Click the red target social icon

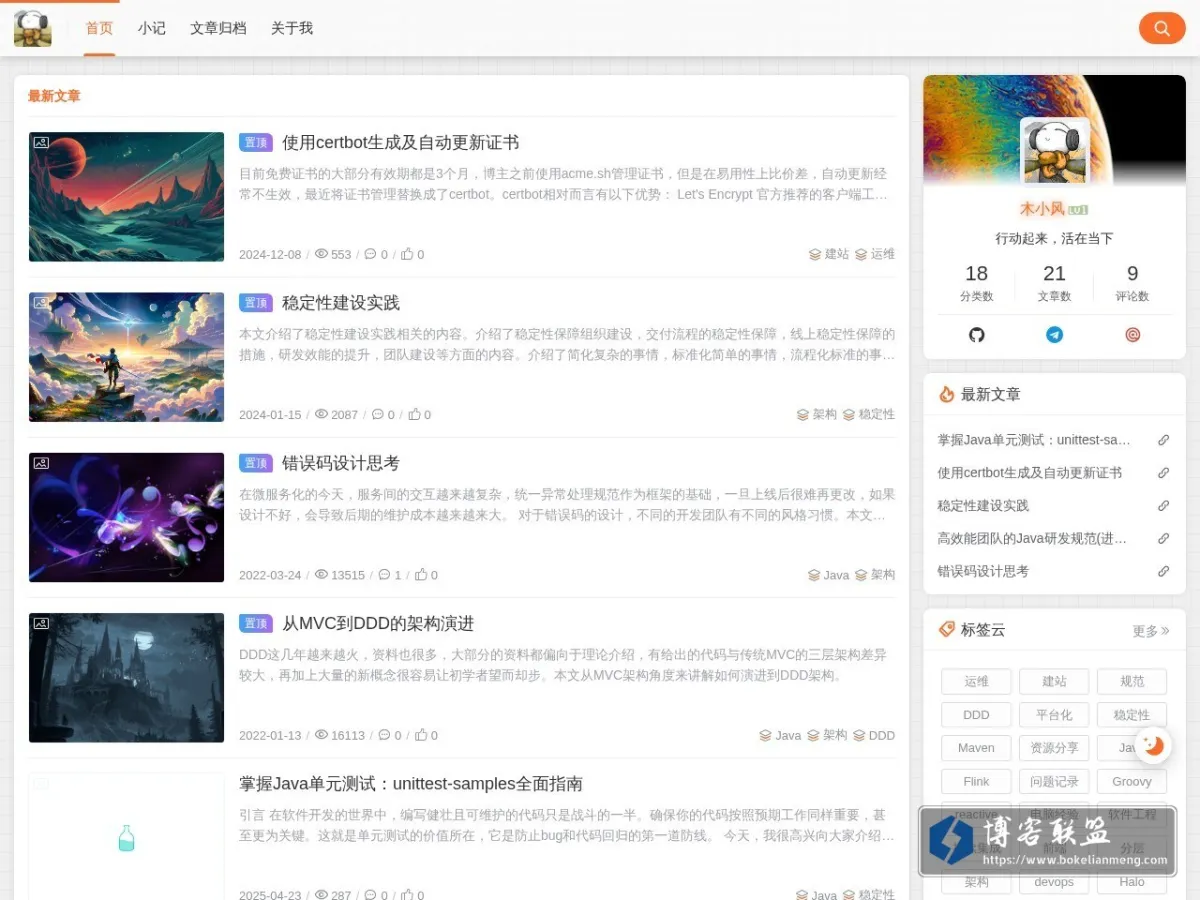[1132, 335]
